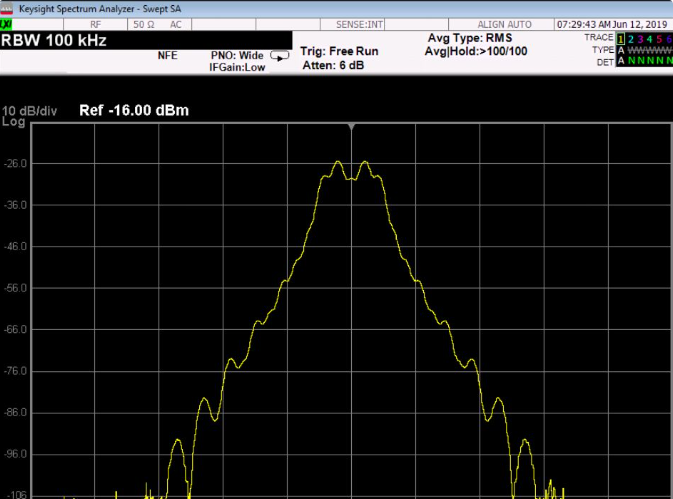Image resolution: width=673 pixels, height=499 pixels.
Task: Click the -46.0 y-axis label
Action: coord(16,247)
